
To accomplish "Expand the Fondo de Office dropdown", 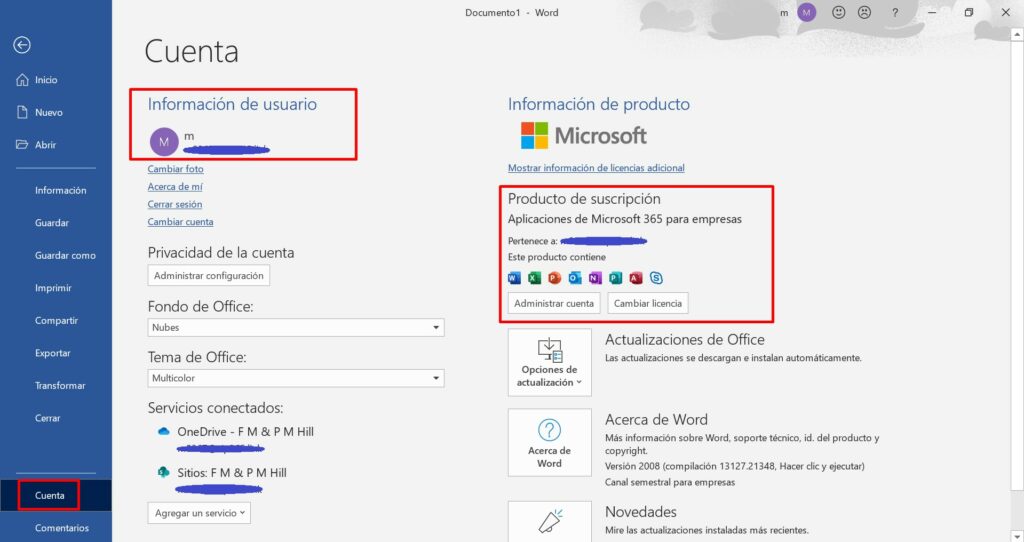I will click(x=436, y=328).
